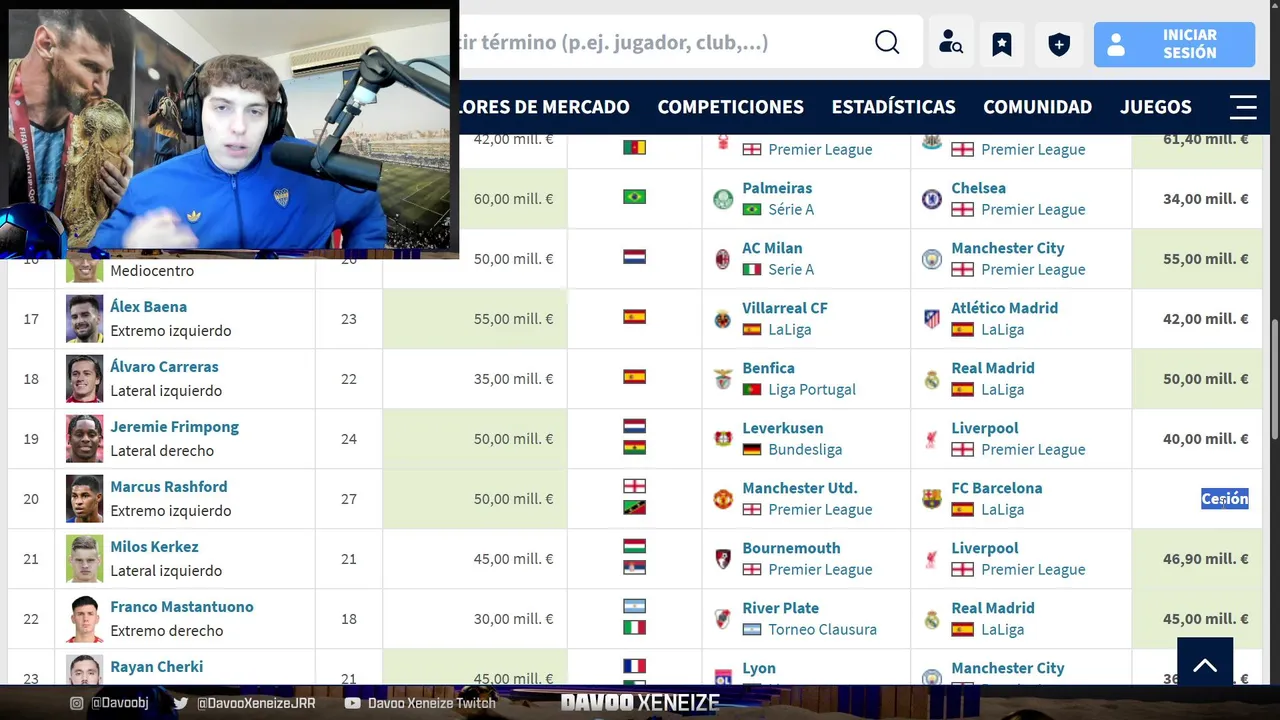Open the Villarreal CF club link
Image resolution: width=1280 pixels, height=720 pixels.
point(784,308)
